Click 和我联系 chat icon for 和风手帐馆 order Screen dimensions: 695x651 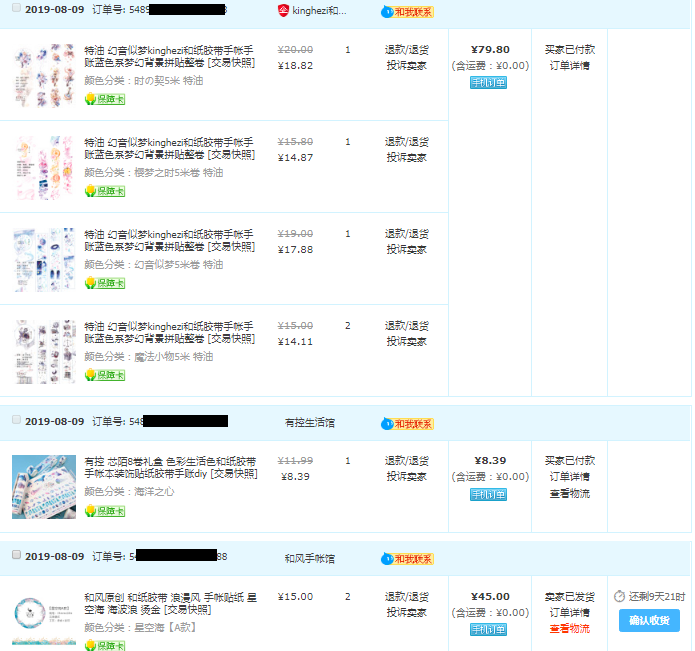406,558
